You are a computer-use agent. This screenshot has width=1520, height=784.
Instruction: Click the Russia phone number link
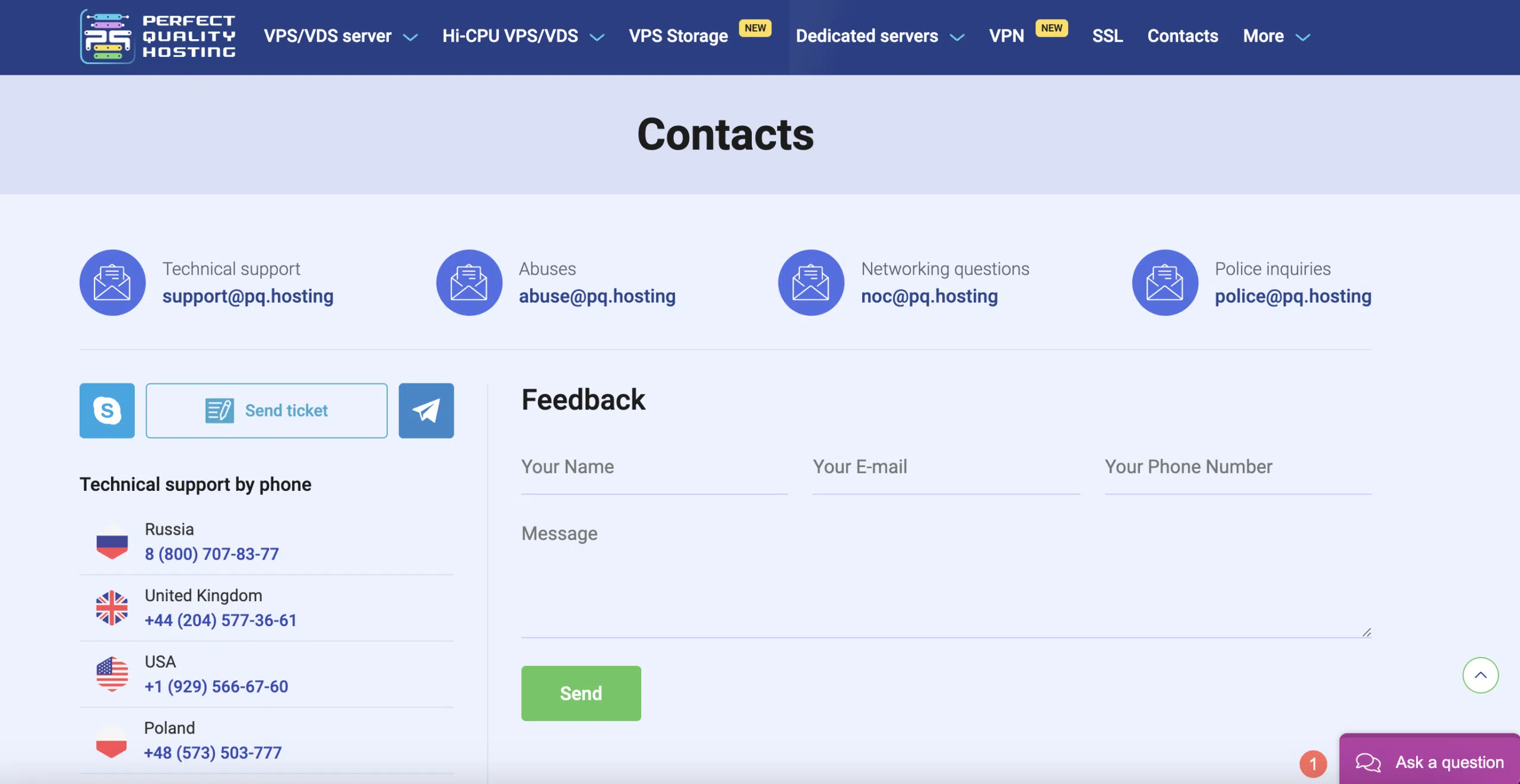pos(211,553)
